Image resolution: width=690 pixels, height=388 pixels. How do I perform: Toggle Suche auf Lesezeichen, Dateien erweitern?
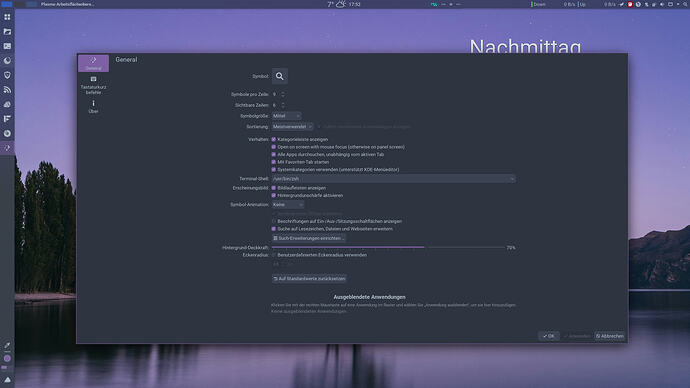pos(274,229)
